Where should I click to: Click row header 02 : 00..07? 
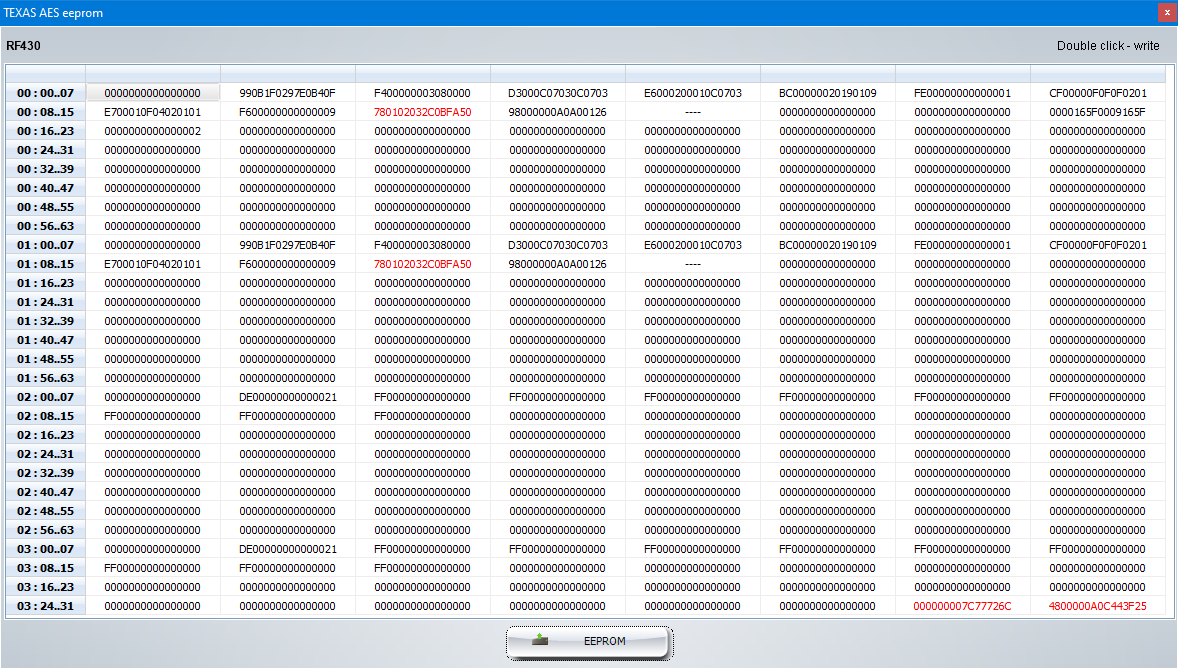pos(46,397)
